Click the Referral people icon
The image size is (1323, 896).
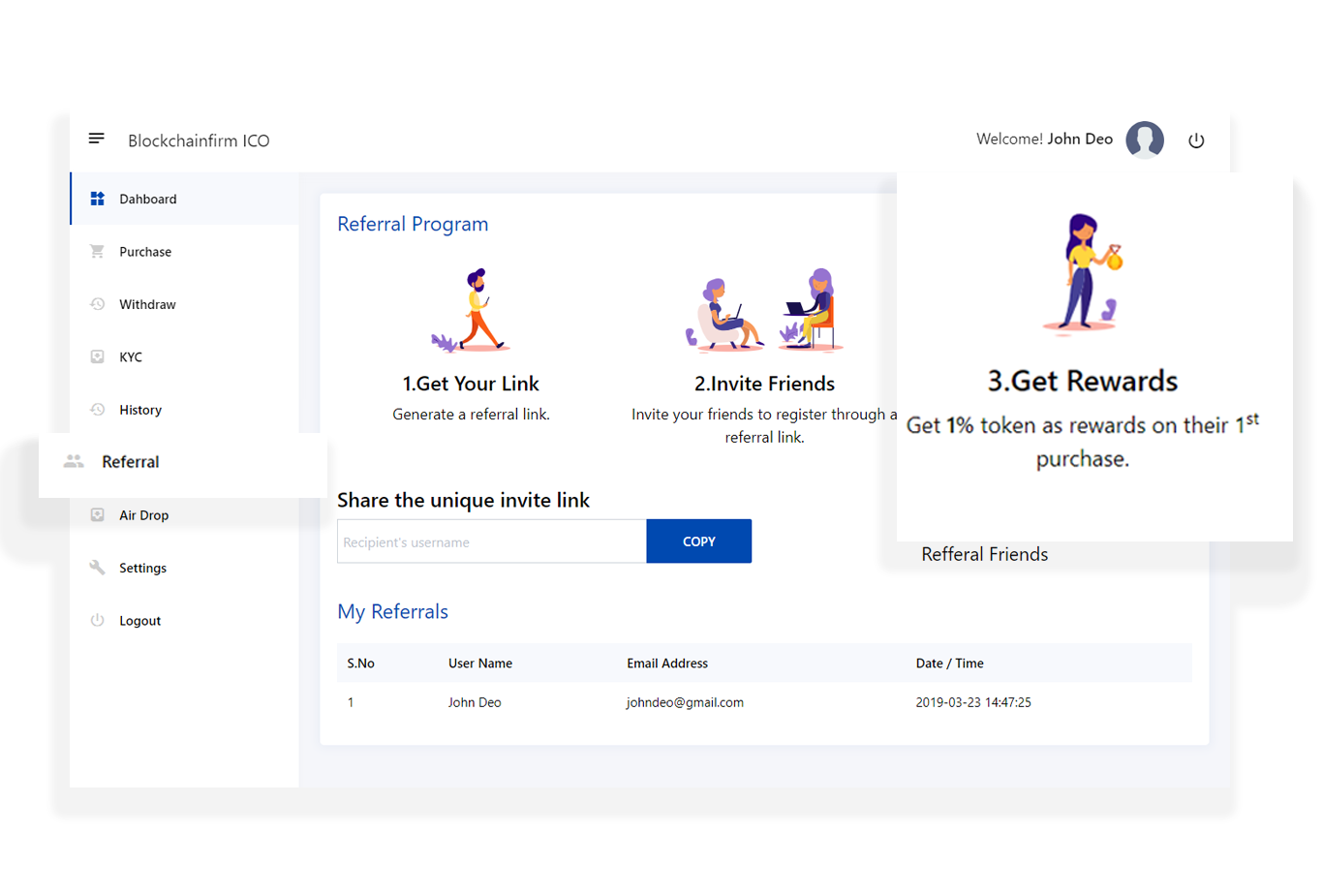click(74, 462)
